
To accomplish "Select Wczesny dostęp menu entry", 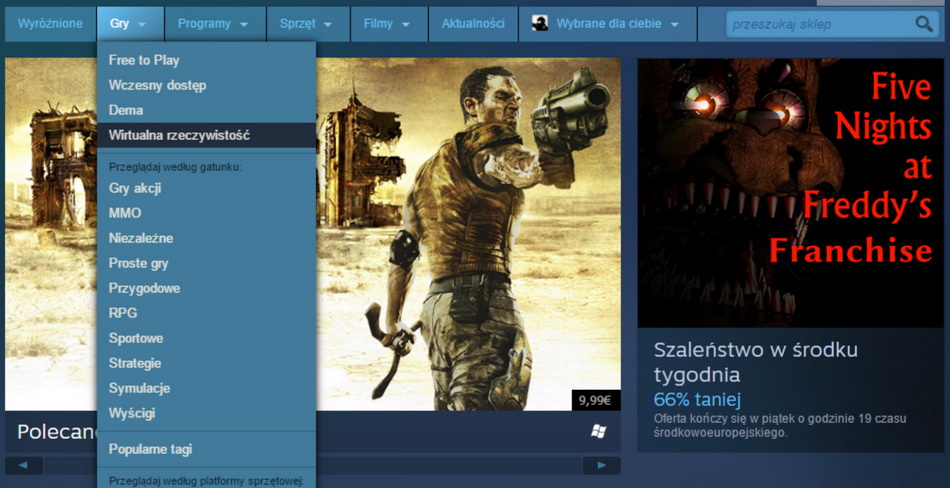I will pos(206,85).
